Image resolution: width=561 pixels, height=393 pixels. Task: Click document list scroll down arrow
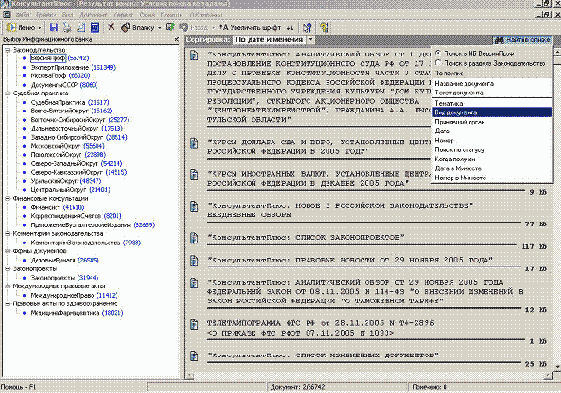(x=557, y=367)
